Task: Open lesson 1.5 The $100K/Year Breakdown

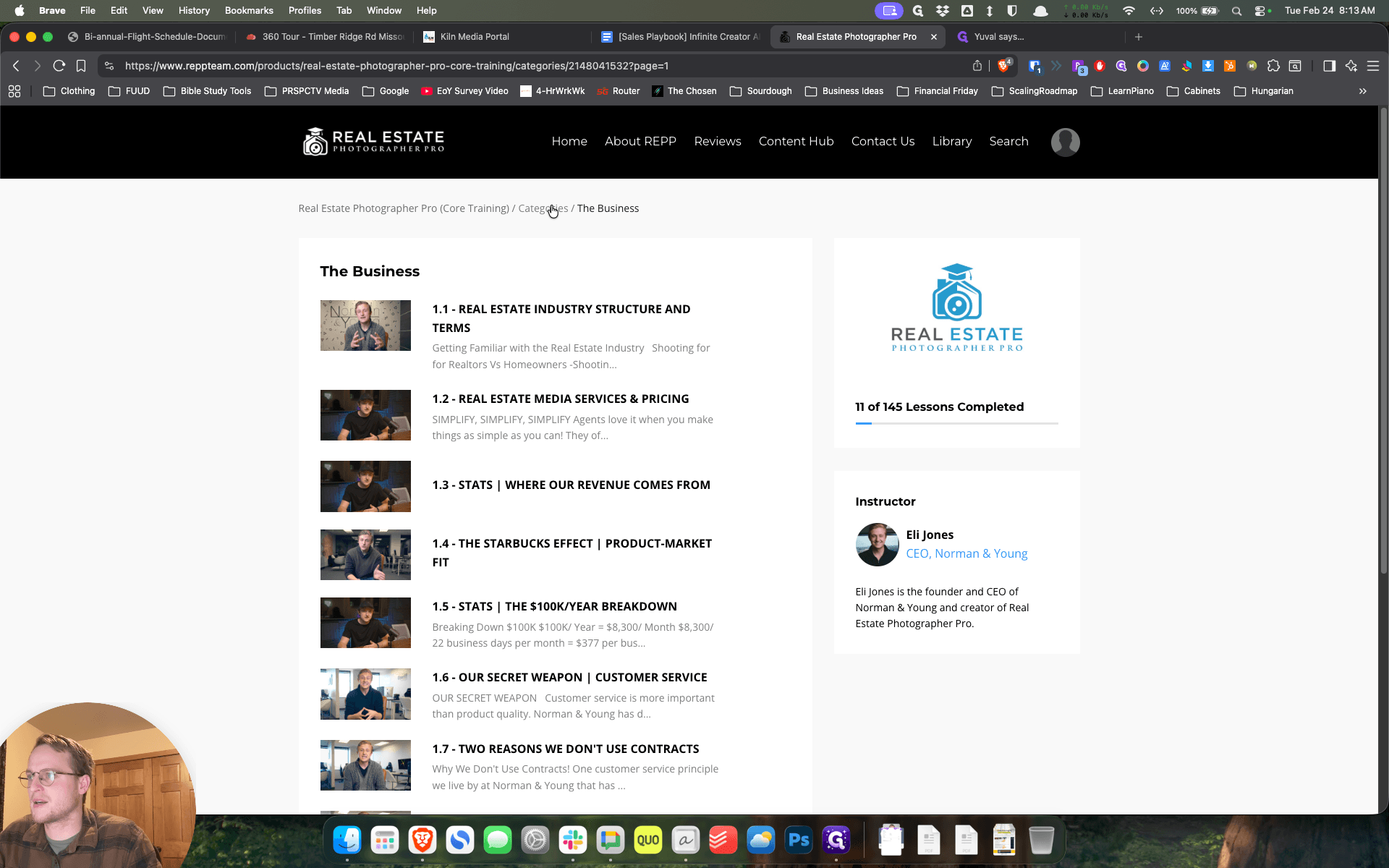Action: pyautogui.click(x=554, y=606)
